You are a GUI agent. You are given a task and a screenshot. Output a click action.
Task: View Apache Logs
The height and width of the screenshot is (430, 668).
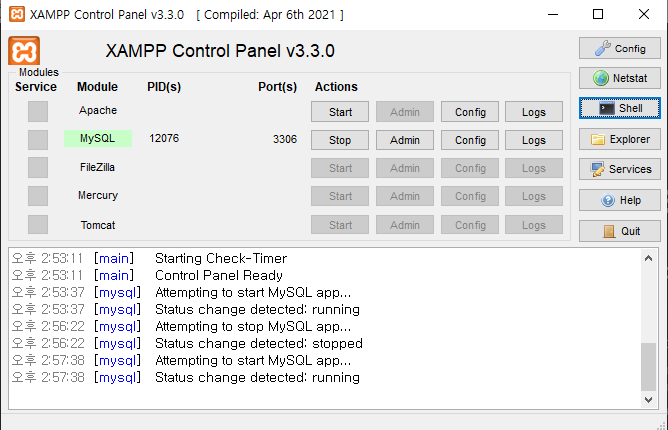point(534,112)
